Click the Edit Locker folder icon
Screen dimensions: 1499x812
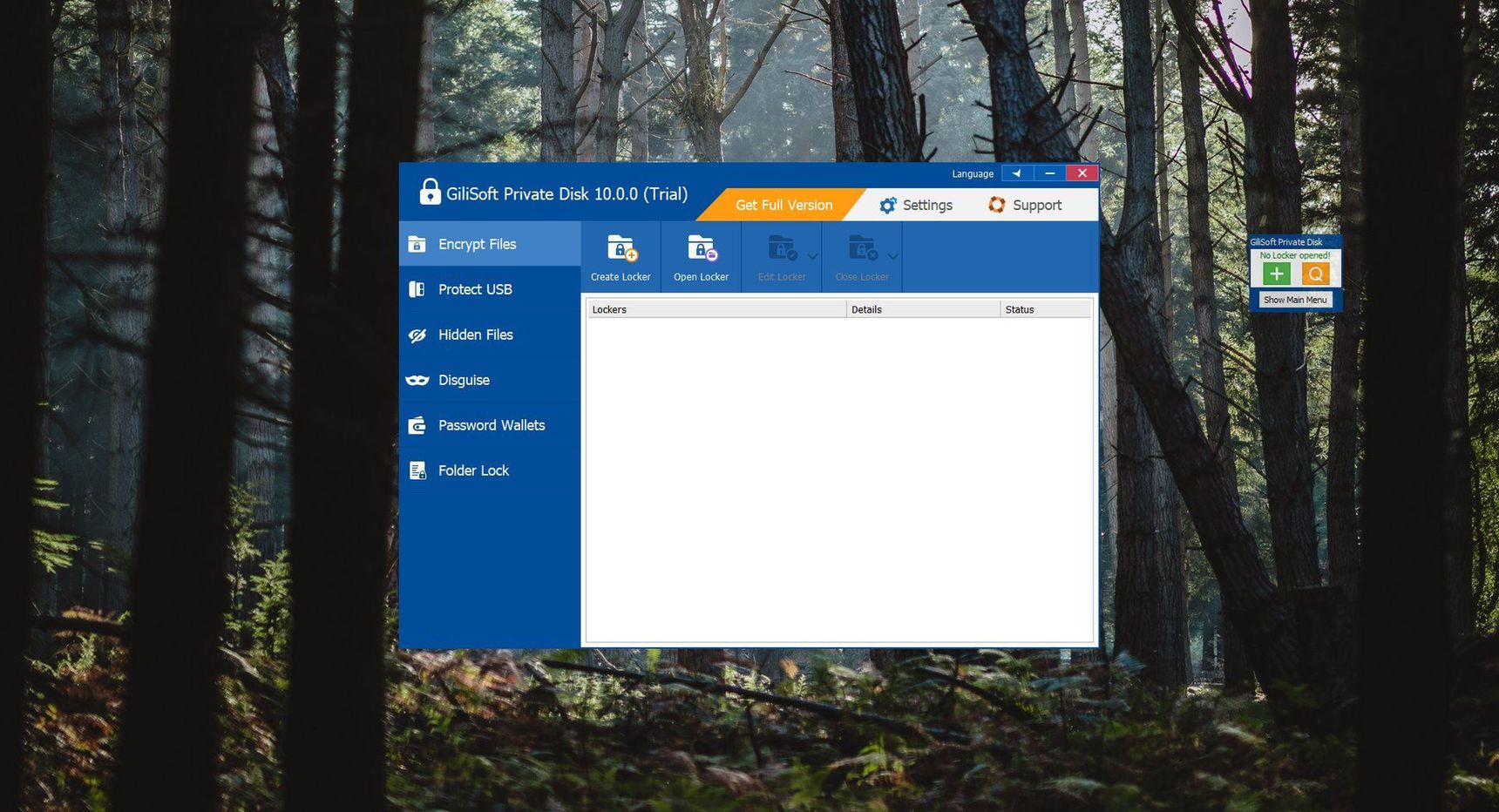pyautogui.click(x=782, y=249)
